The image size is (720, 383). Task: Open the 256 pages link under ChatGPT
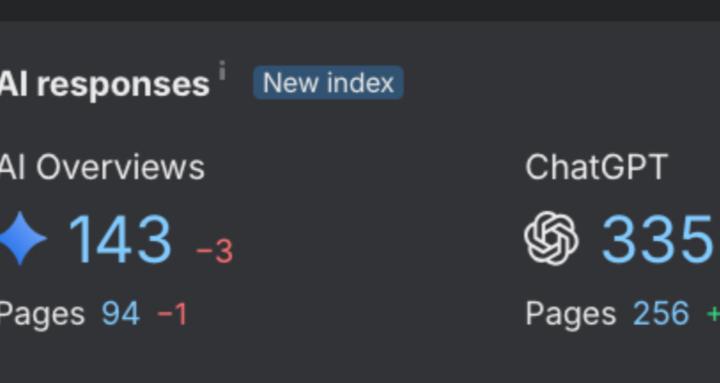(661, 314)
